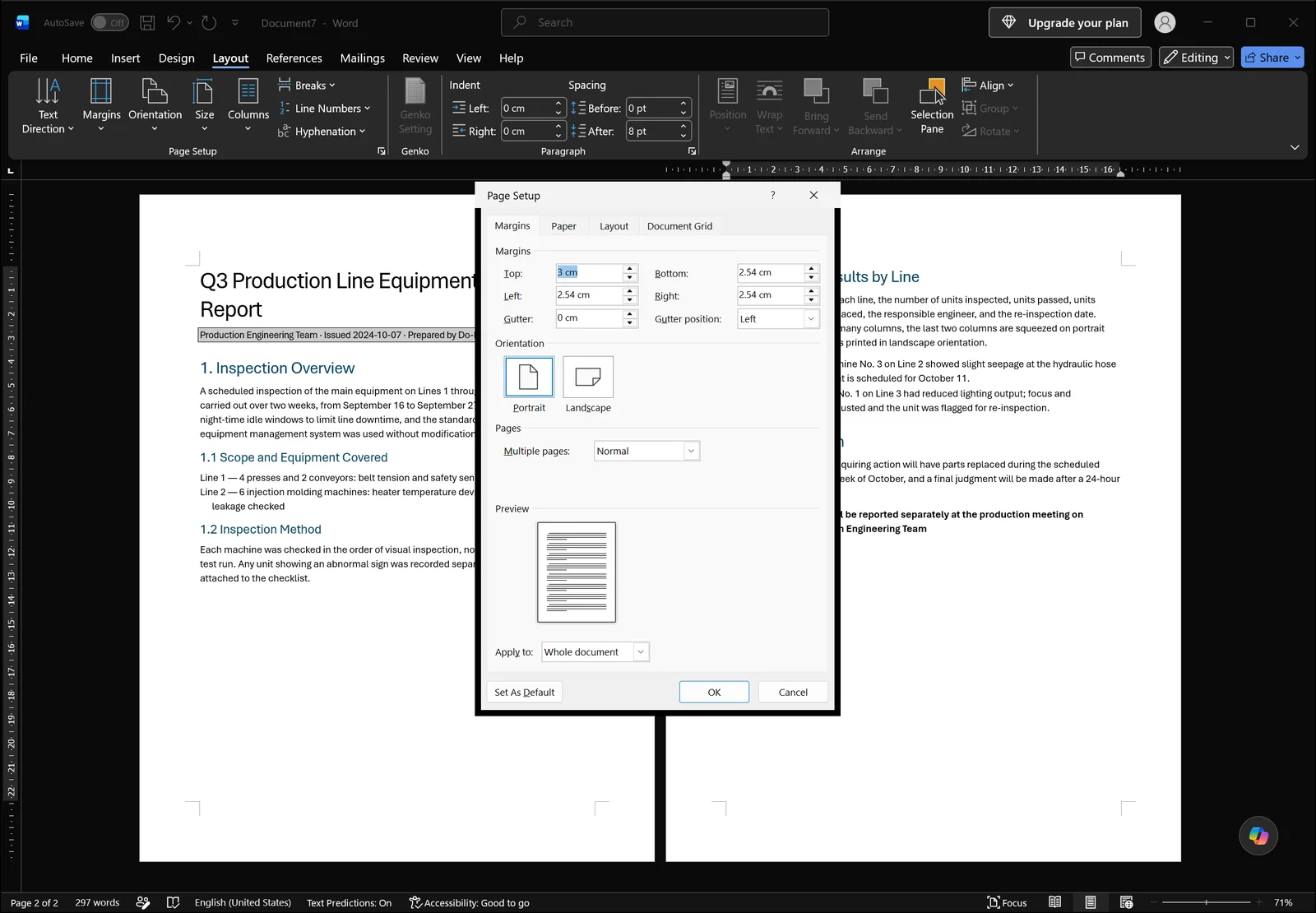Open the Hyphenation menu
Image resolution: width=1316 pixels, height=913 pixels.
(x=322, y=132)
